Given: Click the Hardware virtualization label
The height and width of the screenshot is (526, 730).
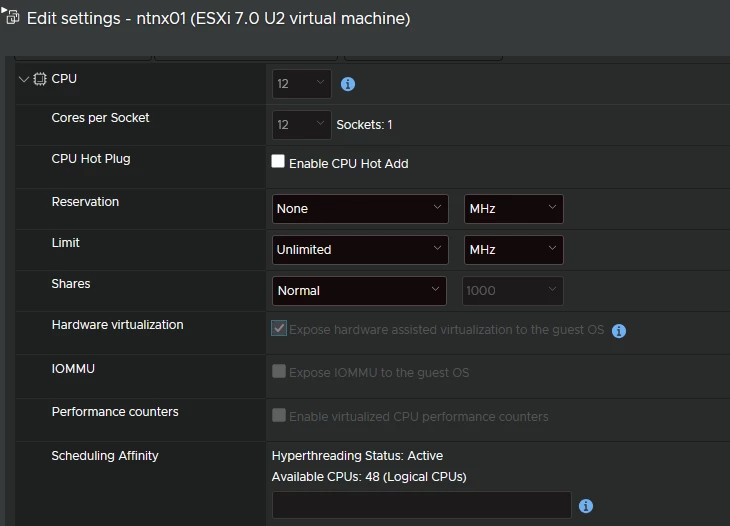Looking at the screenshot, I should tap(117, 324).
